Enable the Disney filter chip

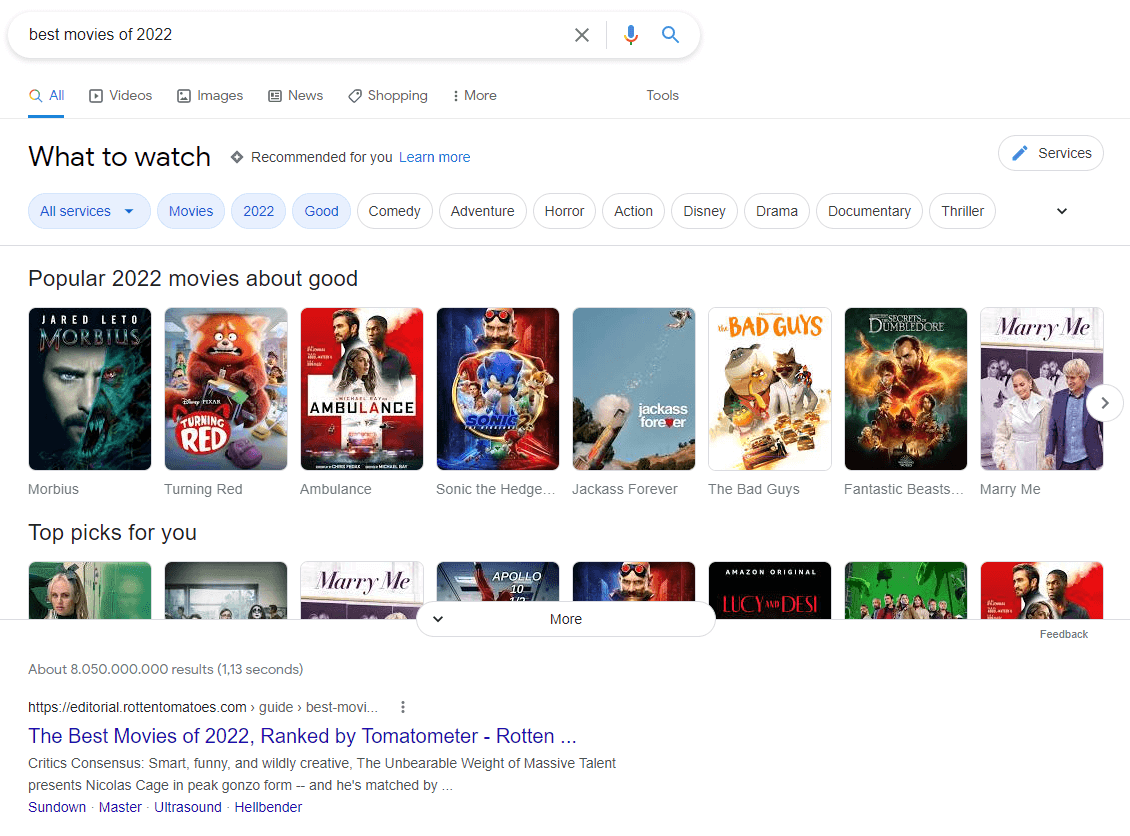(704, 211)
